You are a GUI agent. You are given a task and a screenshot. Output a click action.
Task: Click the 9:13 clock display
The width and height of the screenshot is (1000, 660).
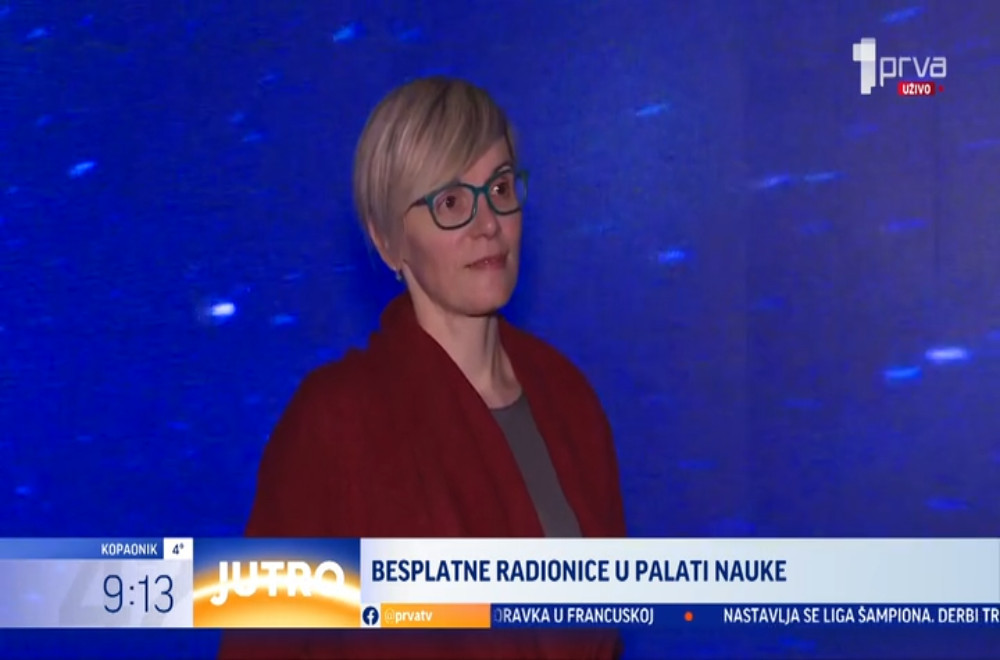tap(138, 594)
